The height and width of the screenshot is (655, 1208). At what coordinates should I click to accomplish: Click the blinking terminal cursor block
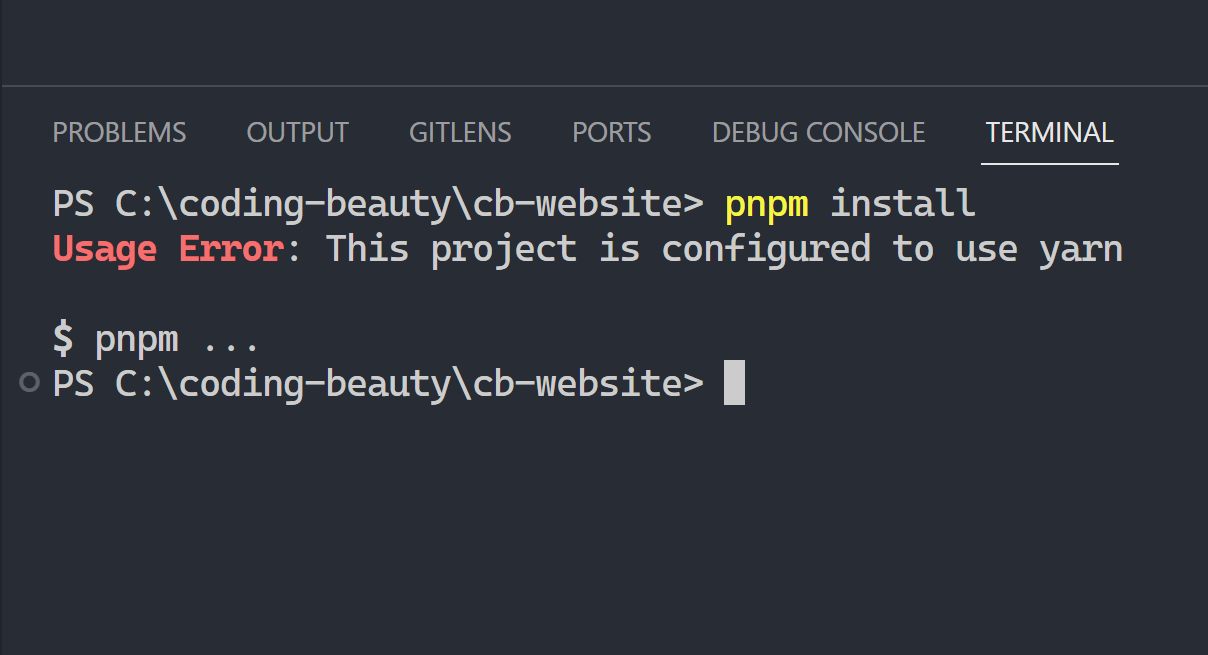point(734,383)
